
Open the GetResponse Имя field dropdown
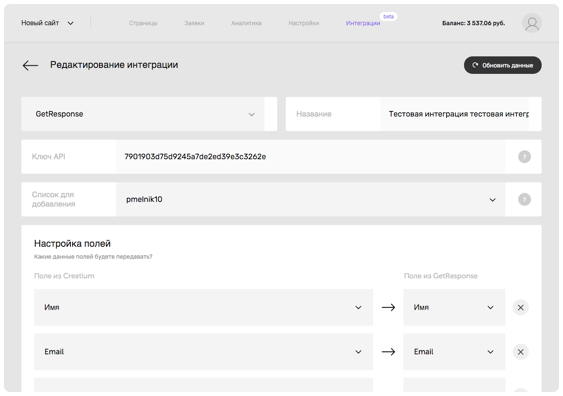454,307
